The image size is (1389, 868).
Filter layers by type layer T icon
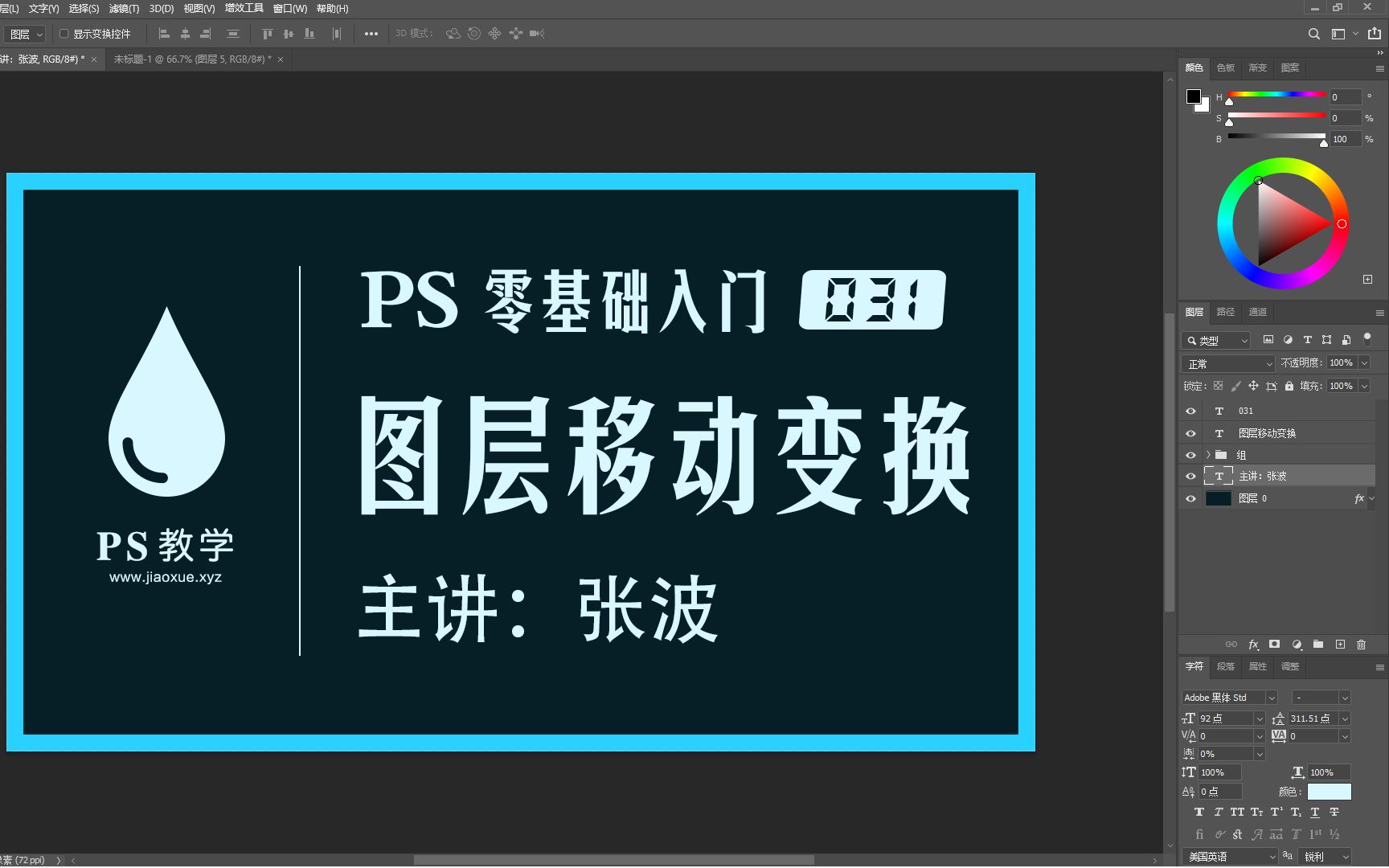click(1307, 340)
